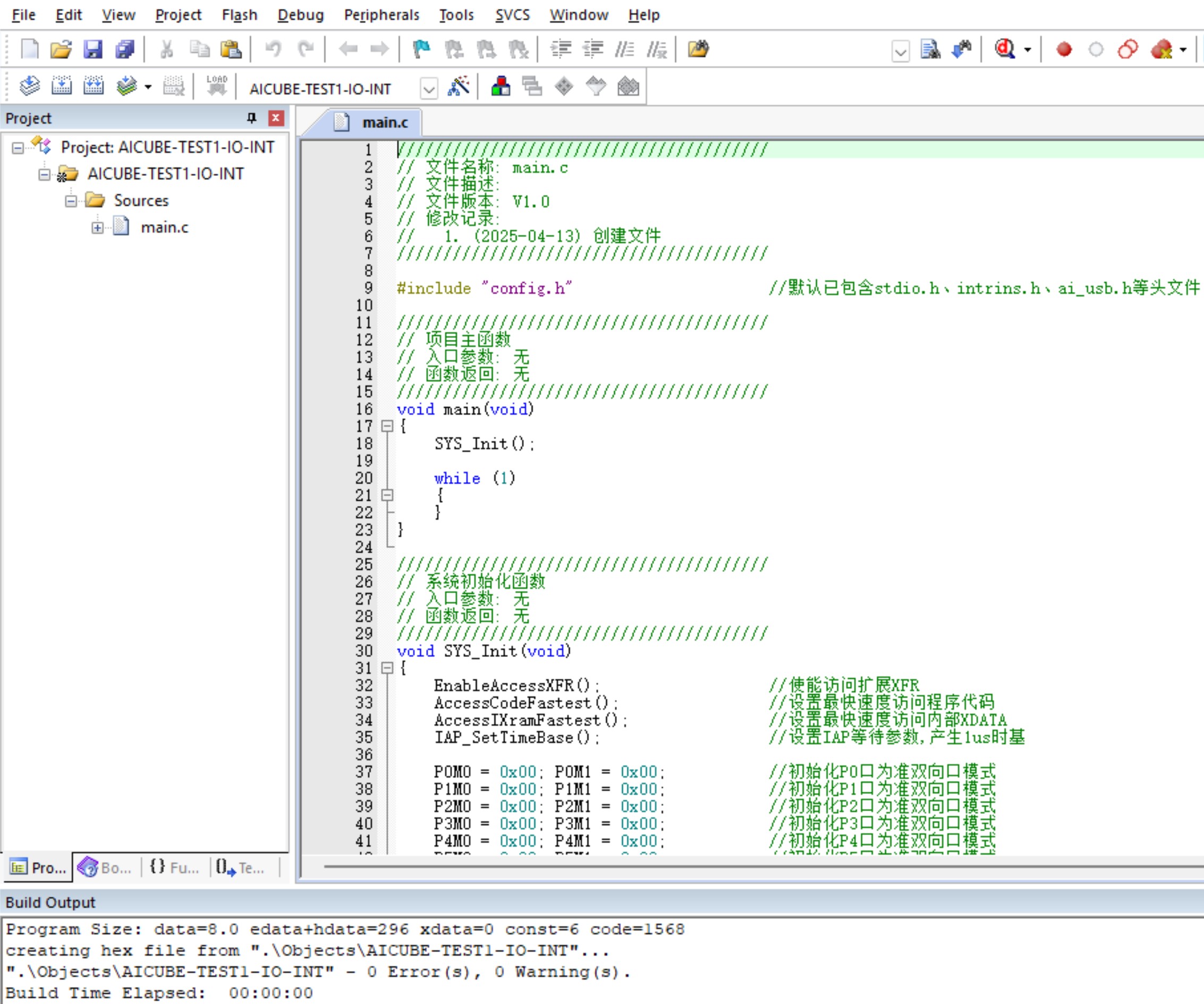Navigate forwards with right arrow icon

tap(379, 49)
